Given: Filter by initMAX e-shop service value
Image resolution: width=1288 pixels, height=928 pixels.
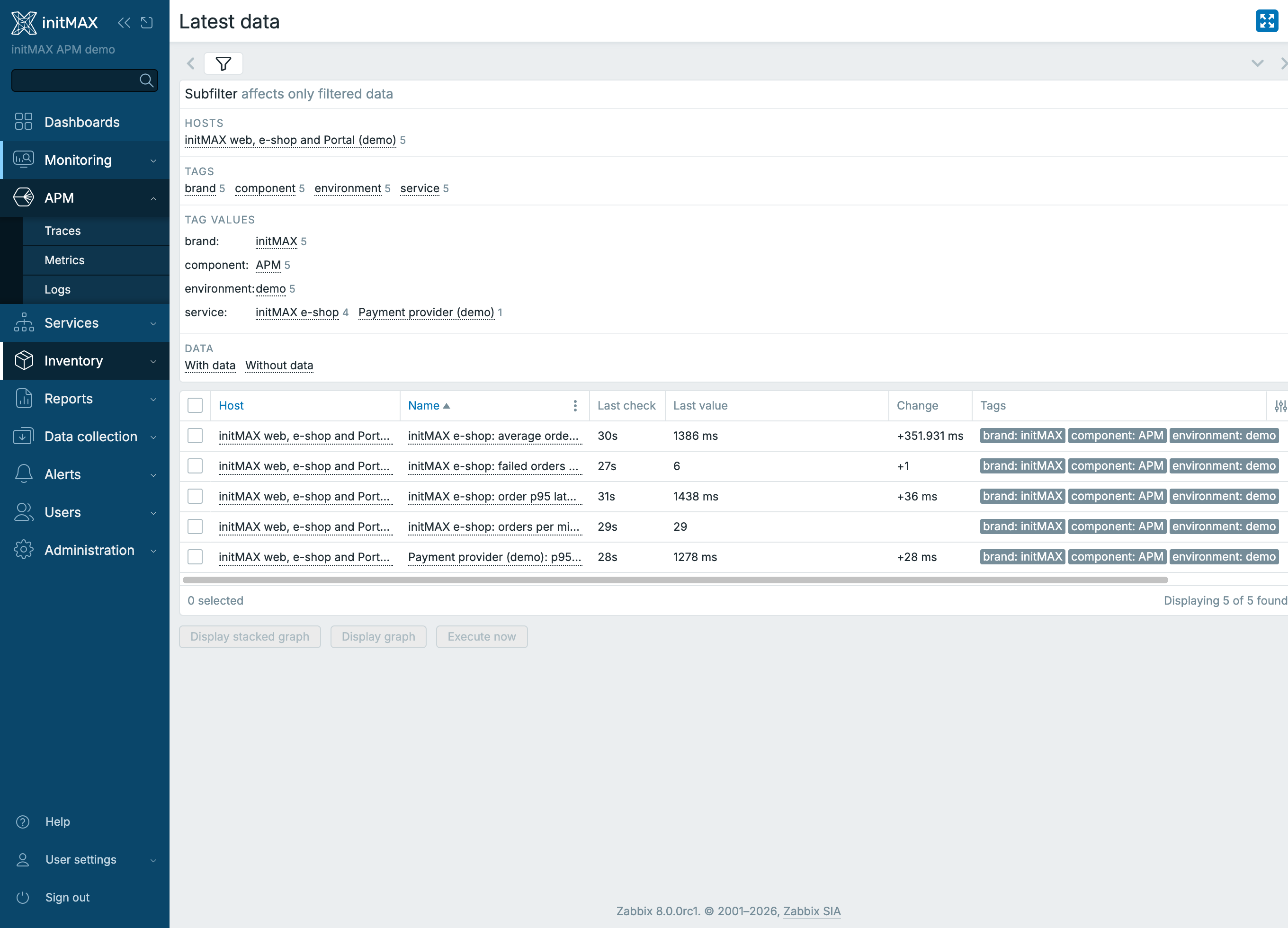Looking at the screenshot, I should pos(297,312).
